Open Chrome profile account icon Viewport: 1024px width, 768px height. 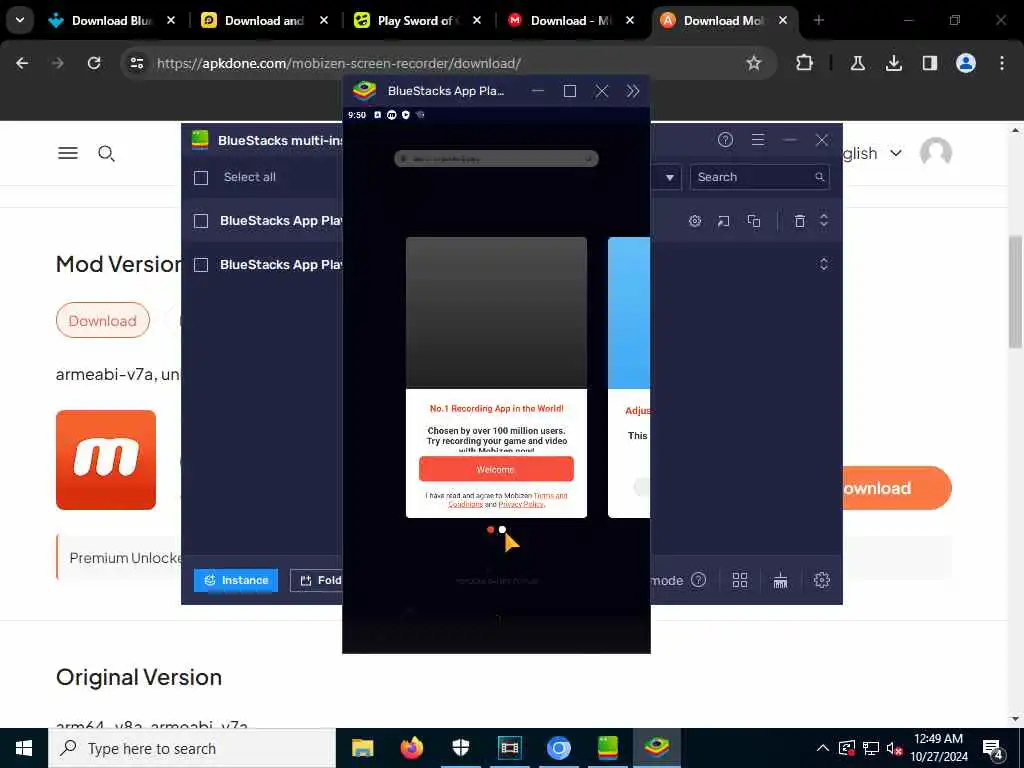pos(966,63)
